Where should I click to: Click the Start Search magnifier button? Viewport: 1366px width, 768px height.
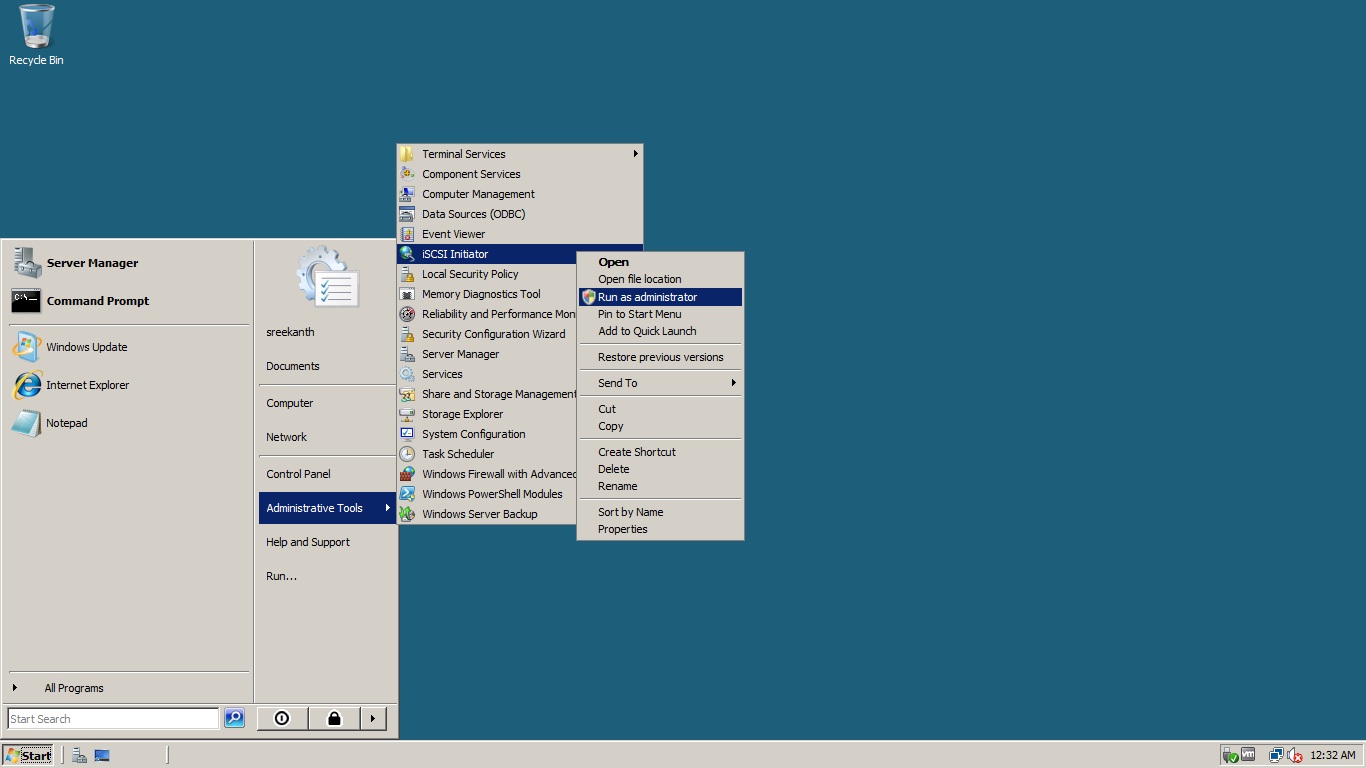click(x=234, y=718)
